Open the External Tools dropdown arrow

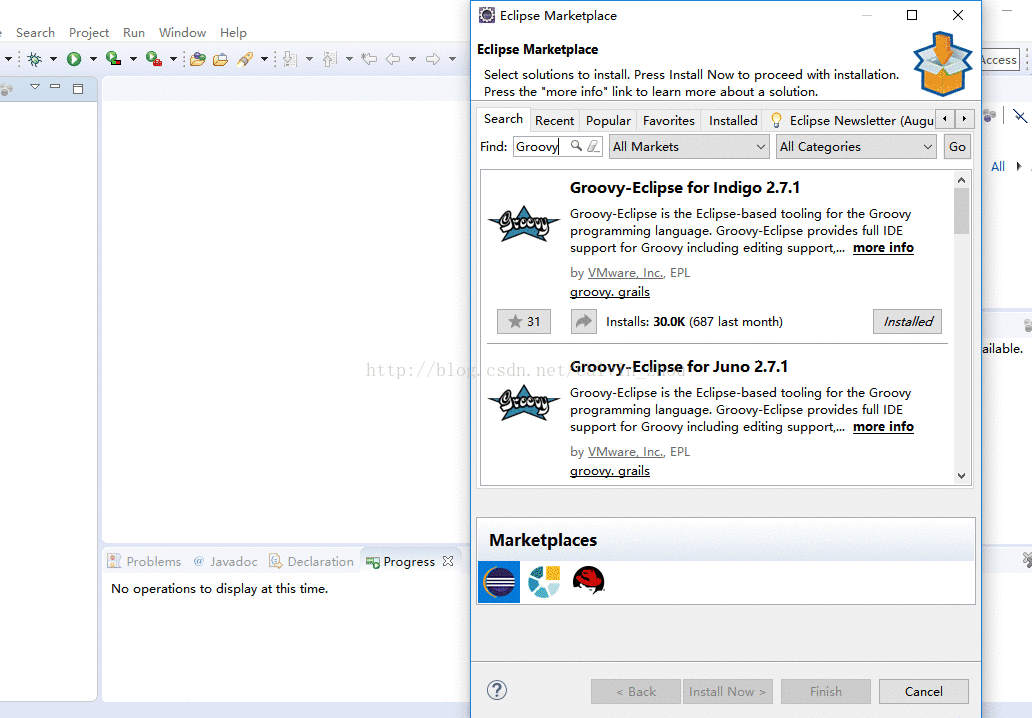click(x=173, y=59)
